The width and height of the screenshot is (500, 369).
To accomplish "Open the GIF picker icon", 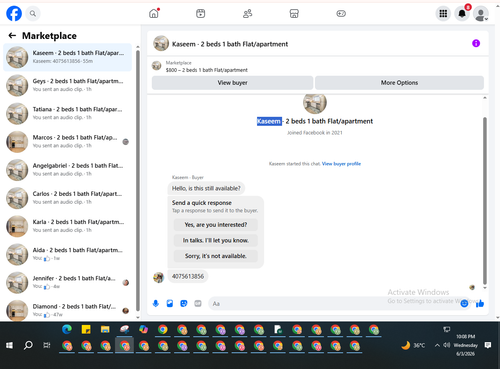I will click(198, 303).
